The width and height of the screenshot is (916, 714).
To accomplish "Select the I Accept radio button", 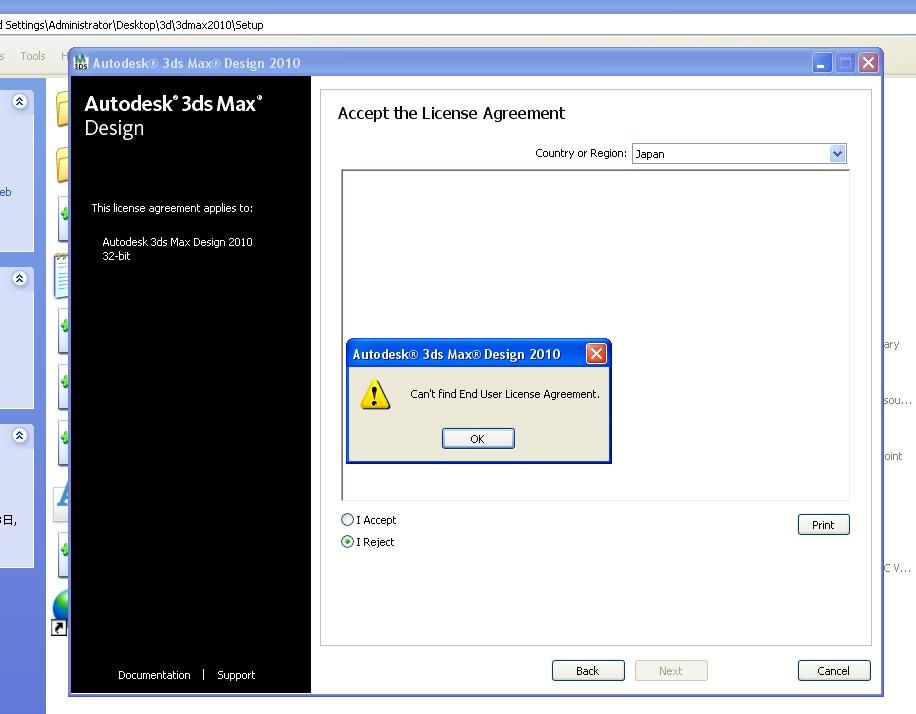I will (347, 519).
